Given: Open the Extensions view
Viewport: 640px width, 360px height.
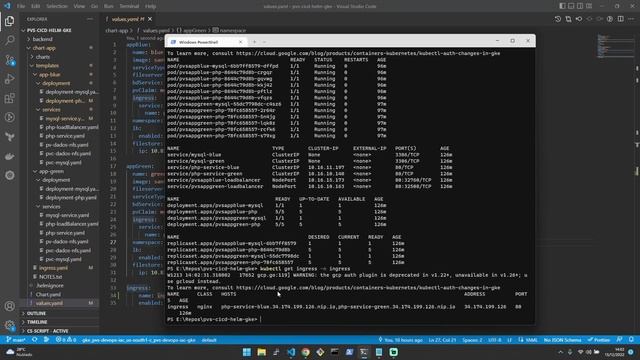Looking at the screenshot, I should tap(9, 98).
